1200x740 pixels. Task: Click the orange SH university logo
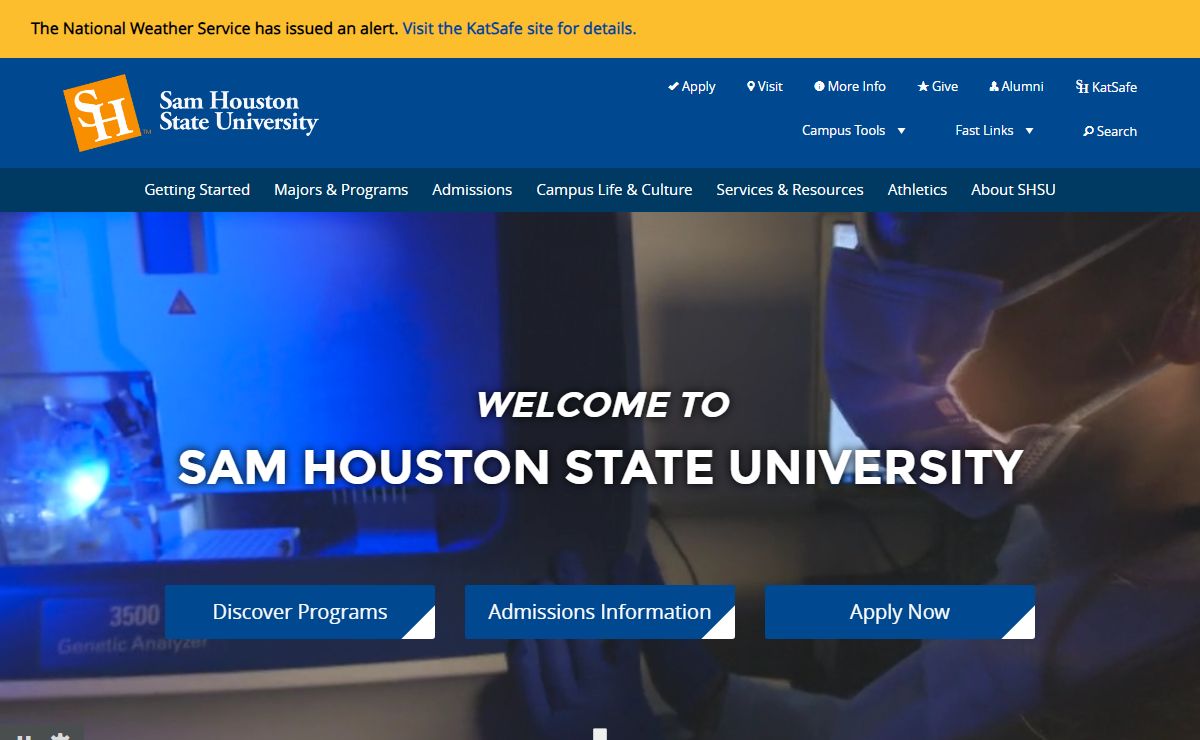103,113
